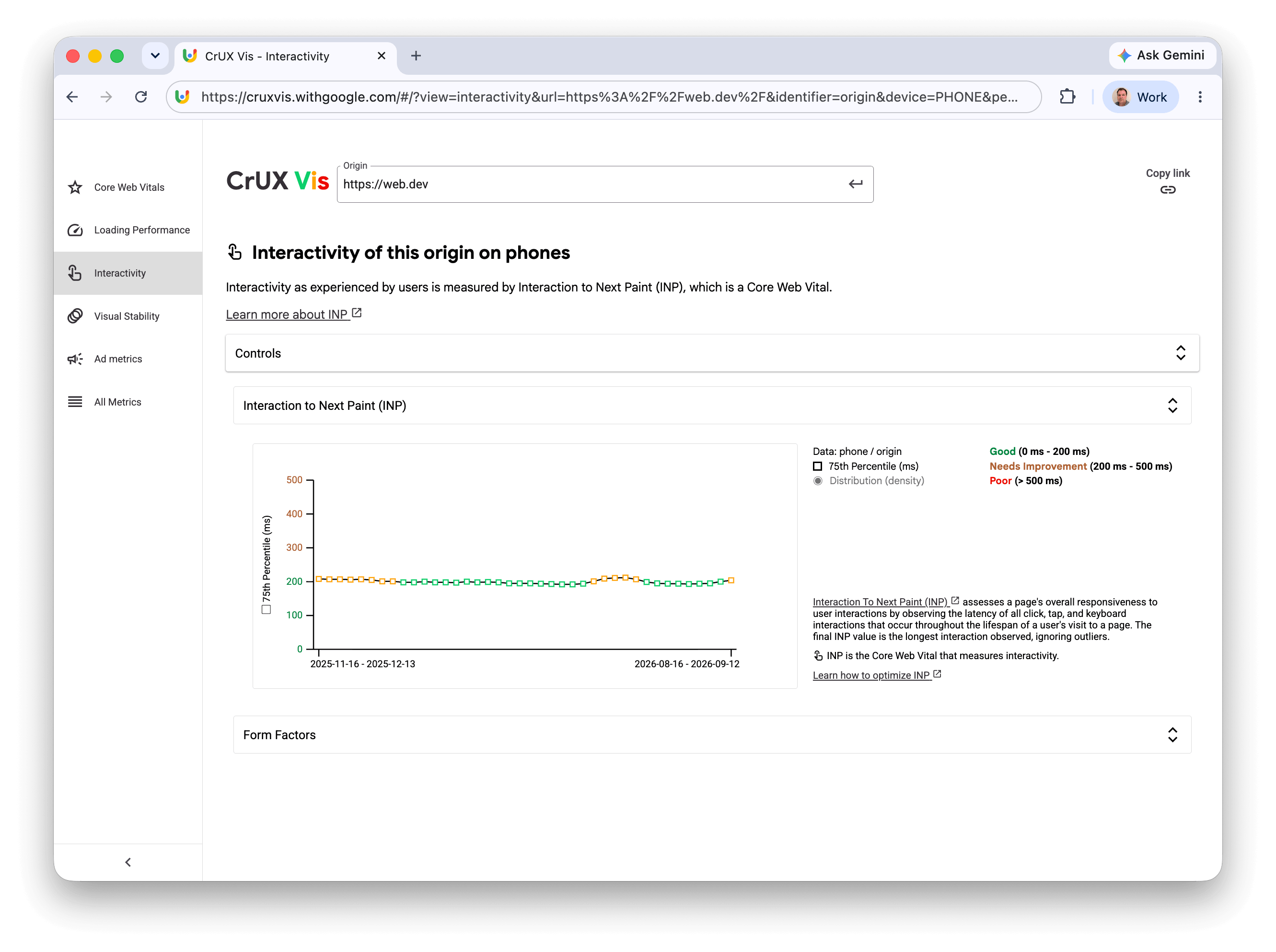Viewport: 1276px width, 952px height.
Task: Open the browser Extensions puzzle icon
Action: 1067,97
